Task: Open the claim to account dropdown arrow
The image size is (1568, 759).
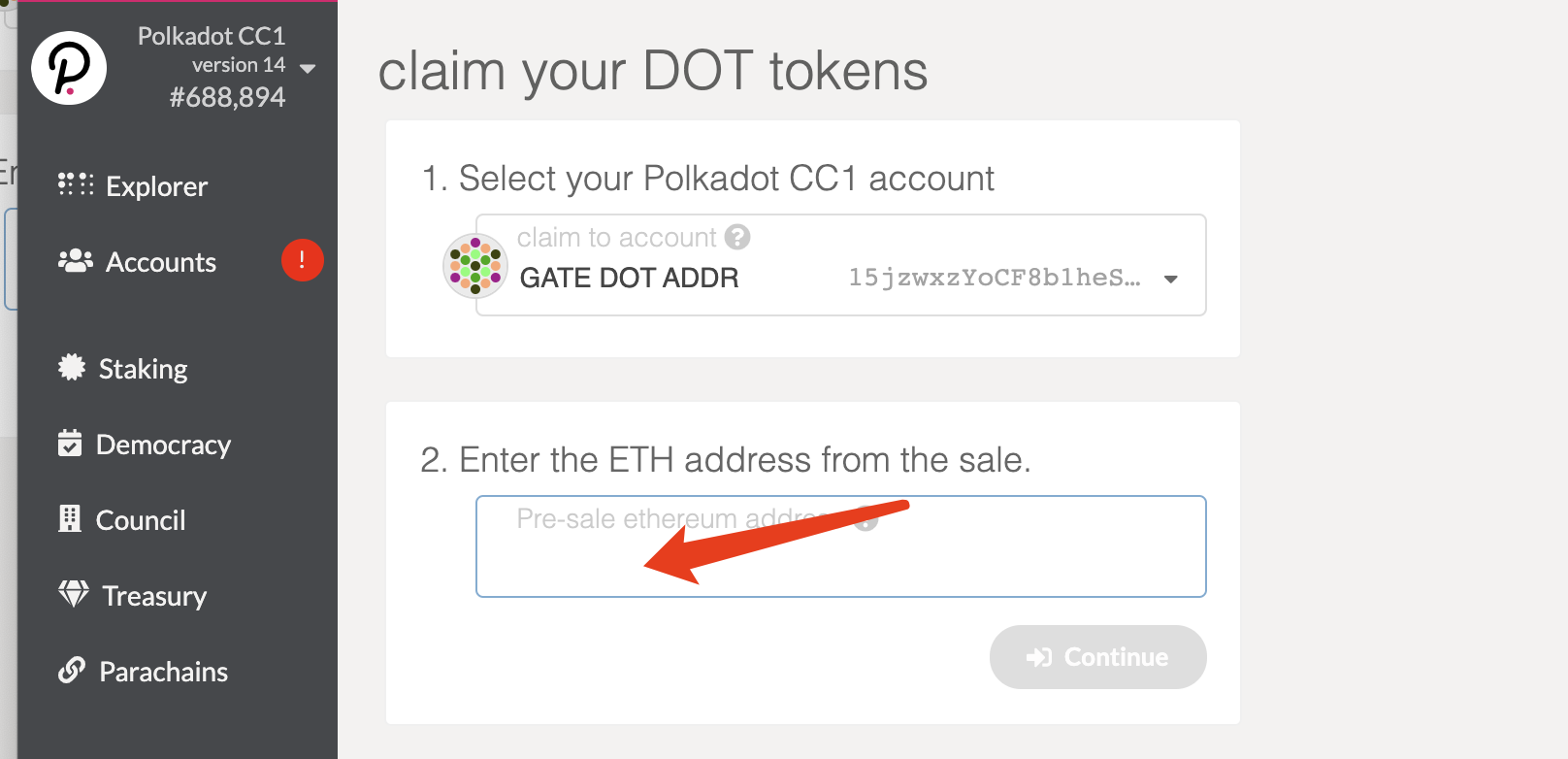Action: point(1171,280)
